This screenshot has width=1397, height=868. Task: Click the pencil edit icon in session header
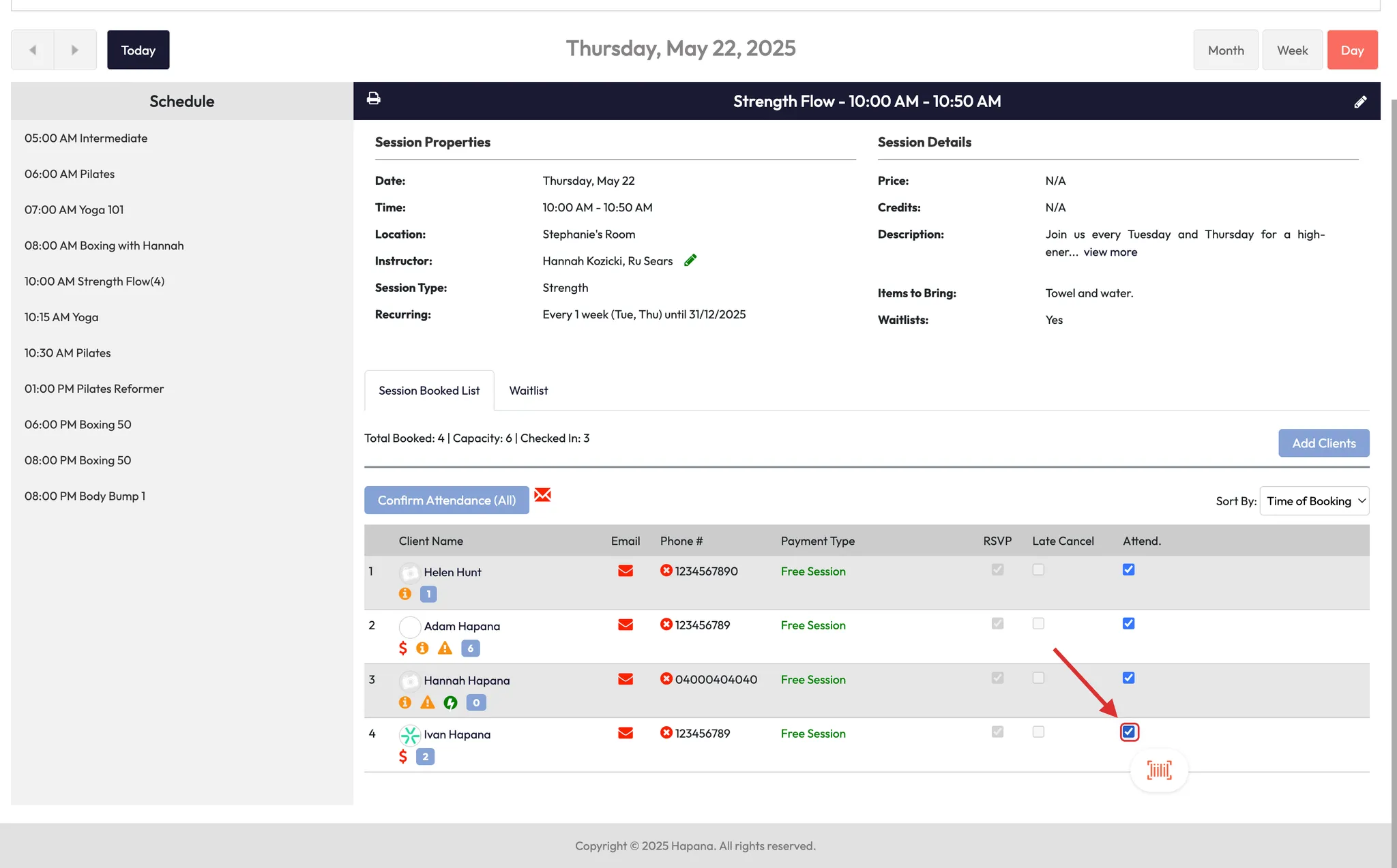(1360, 102)
